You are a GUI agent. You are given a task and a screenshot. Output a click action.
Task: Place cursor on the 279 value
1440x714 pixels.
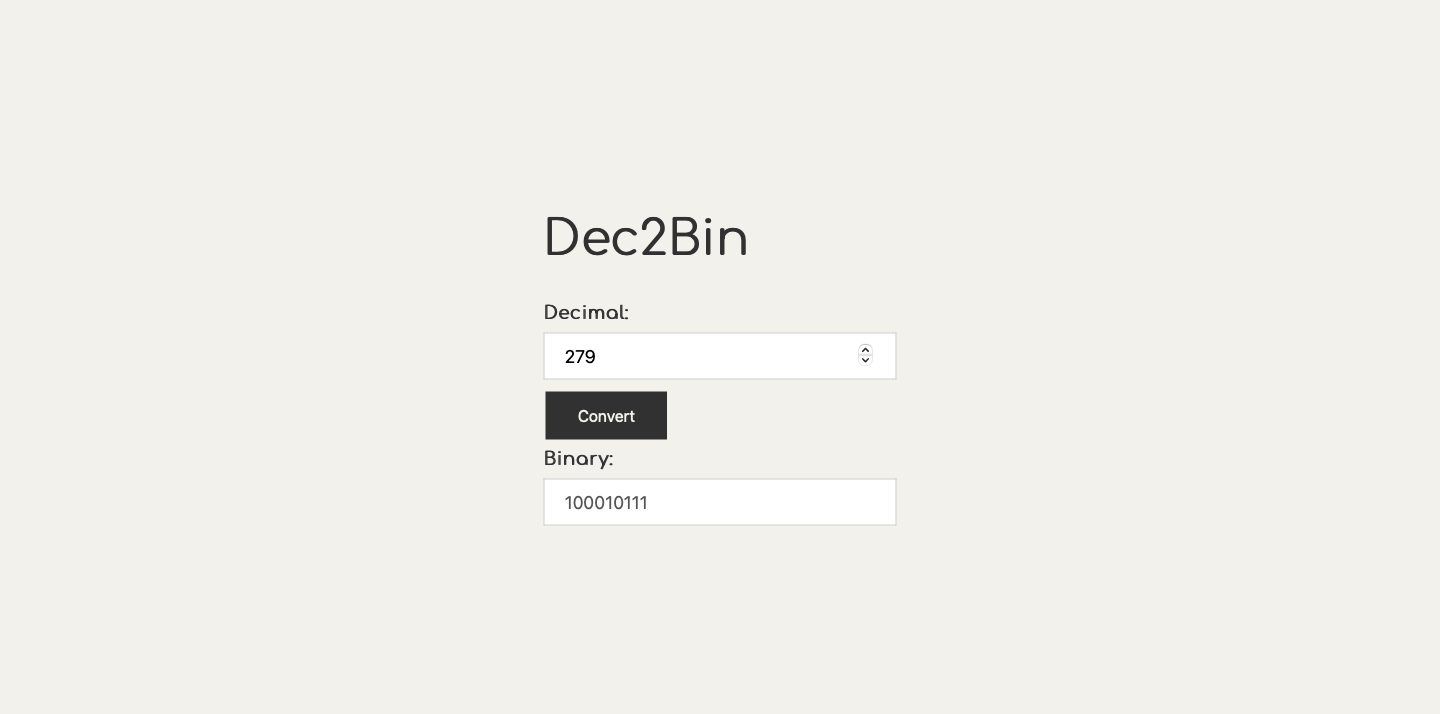coord(580,357)
